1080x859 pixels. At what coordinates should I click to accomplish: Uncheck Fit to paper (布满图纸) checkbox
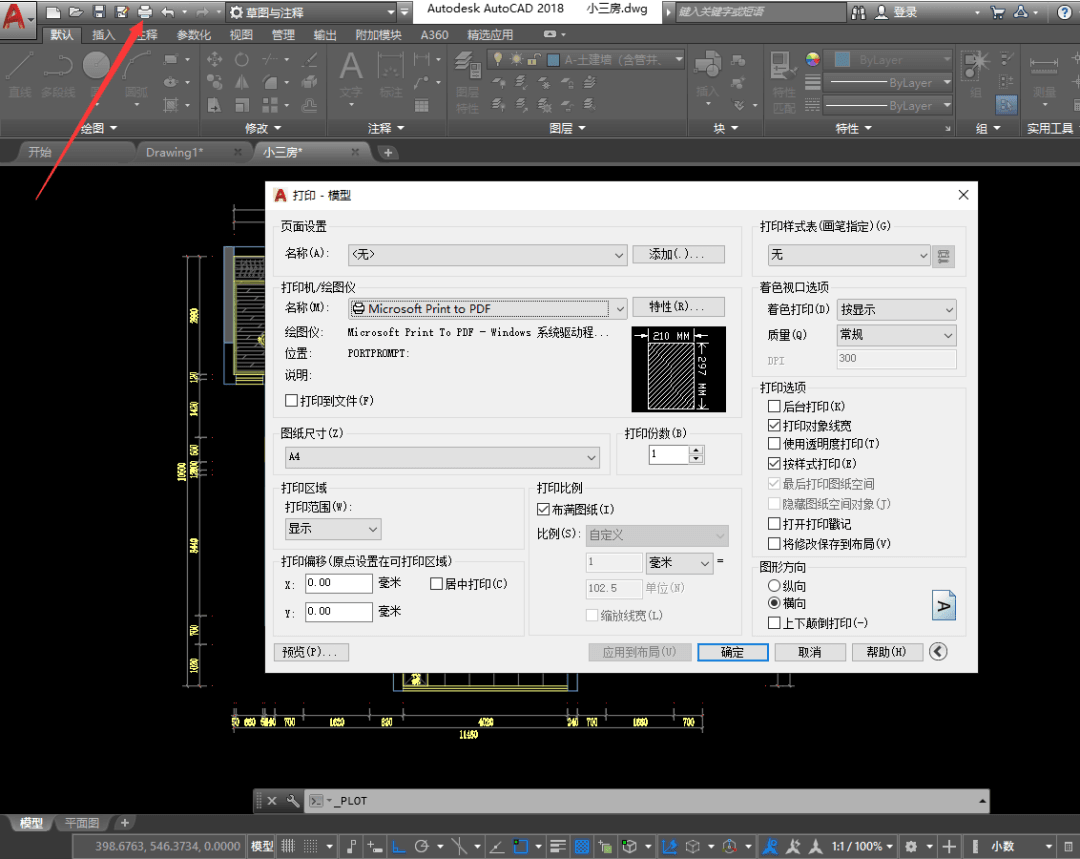tap(543, 509)
